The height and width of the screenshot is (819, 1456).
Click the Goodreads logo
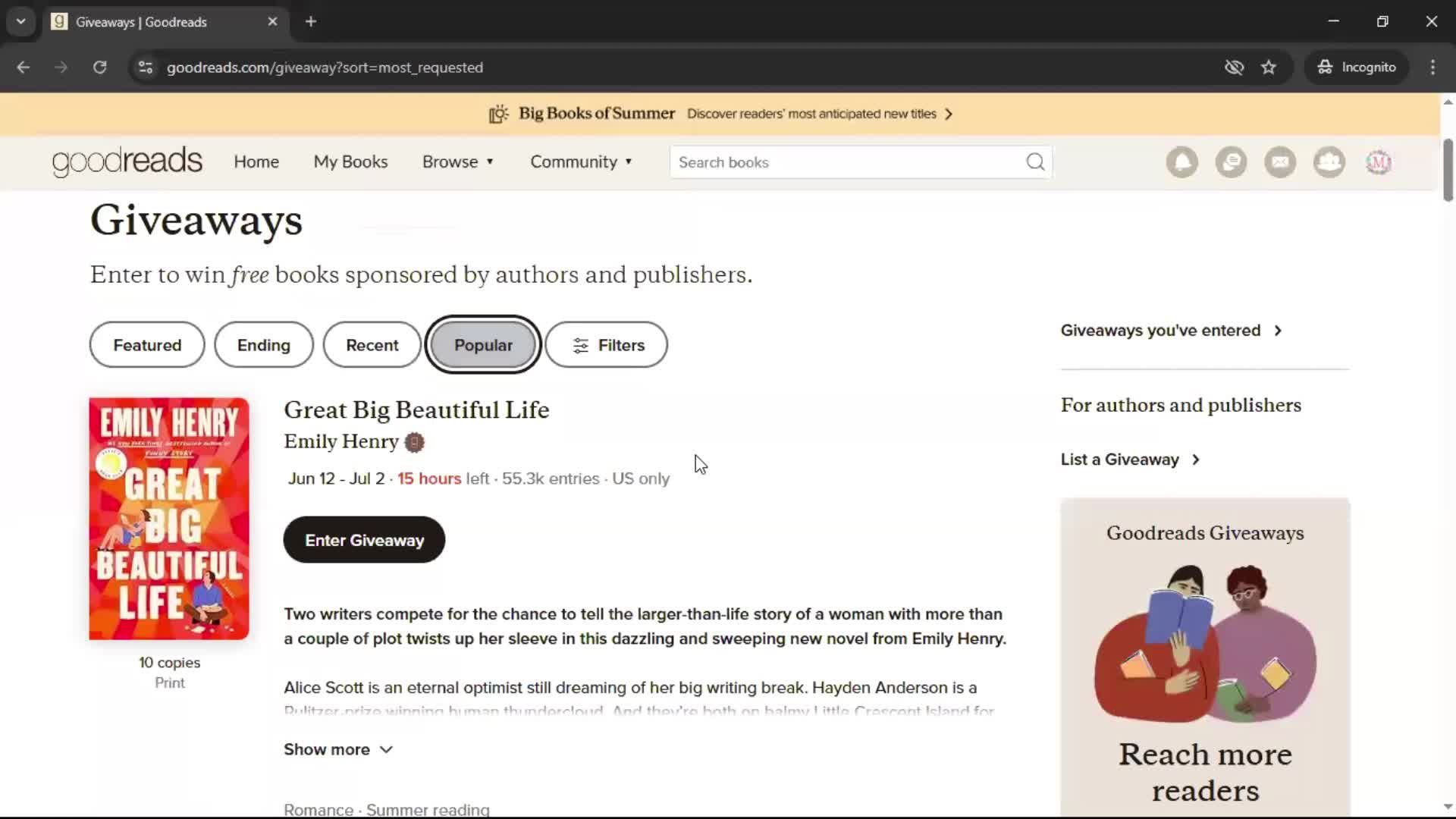127,162
